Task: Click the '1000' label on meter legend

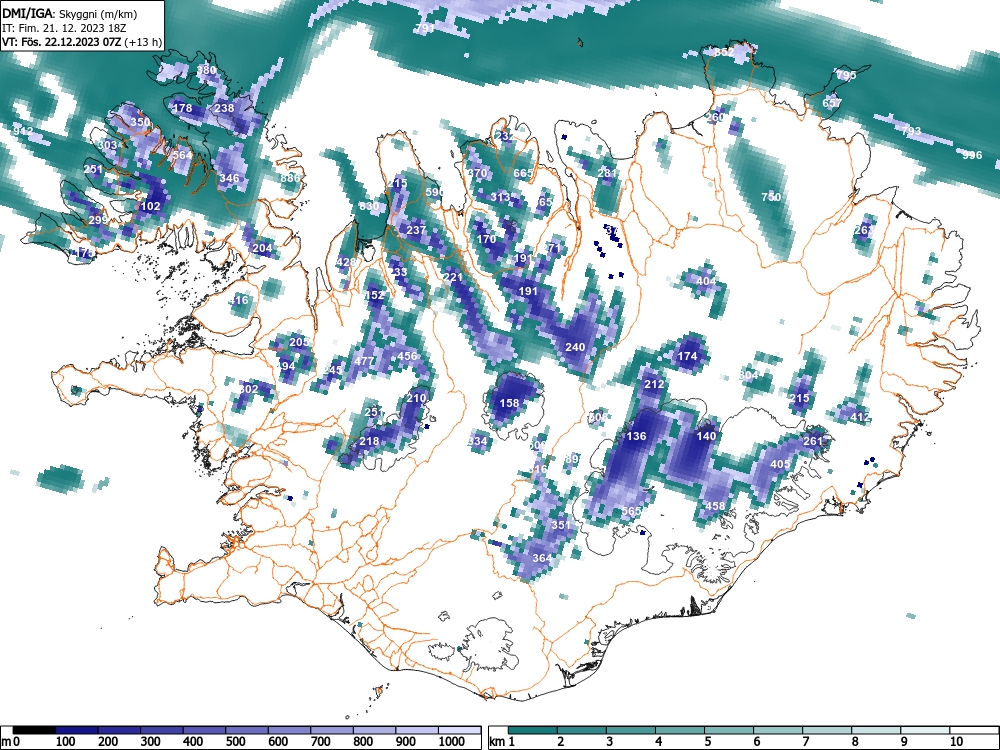Action: pos(452,742)
